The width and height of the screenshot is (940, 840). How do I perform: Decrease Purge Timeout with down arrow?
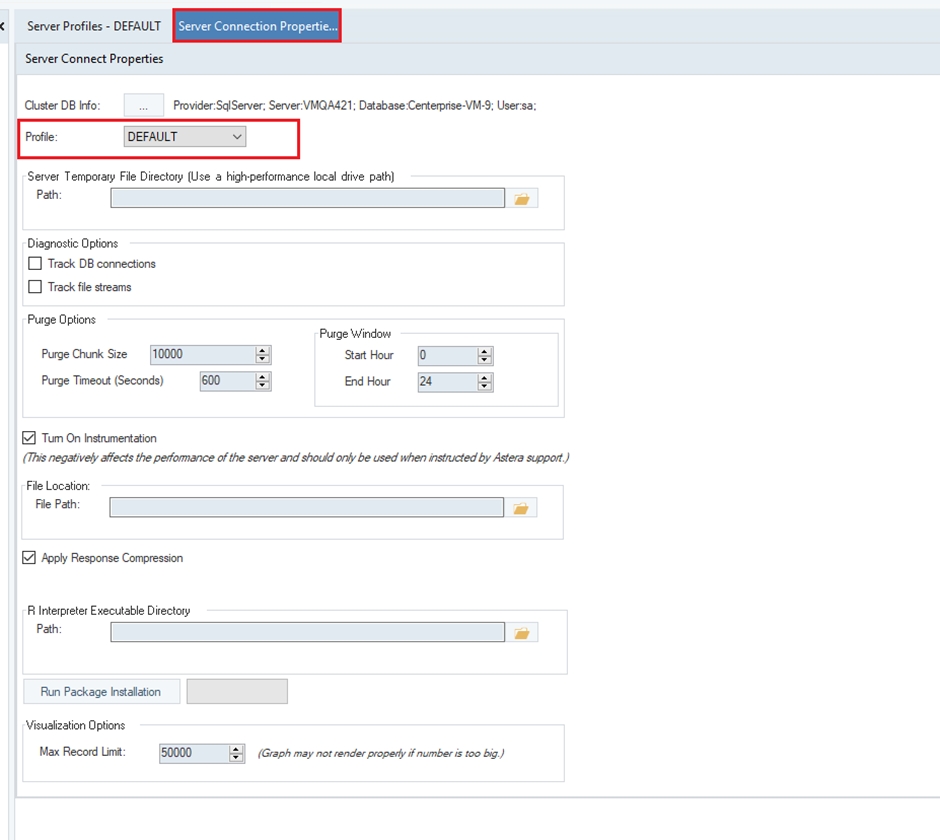[263, 385]
